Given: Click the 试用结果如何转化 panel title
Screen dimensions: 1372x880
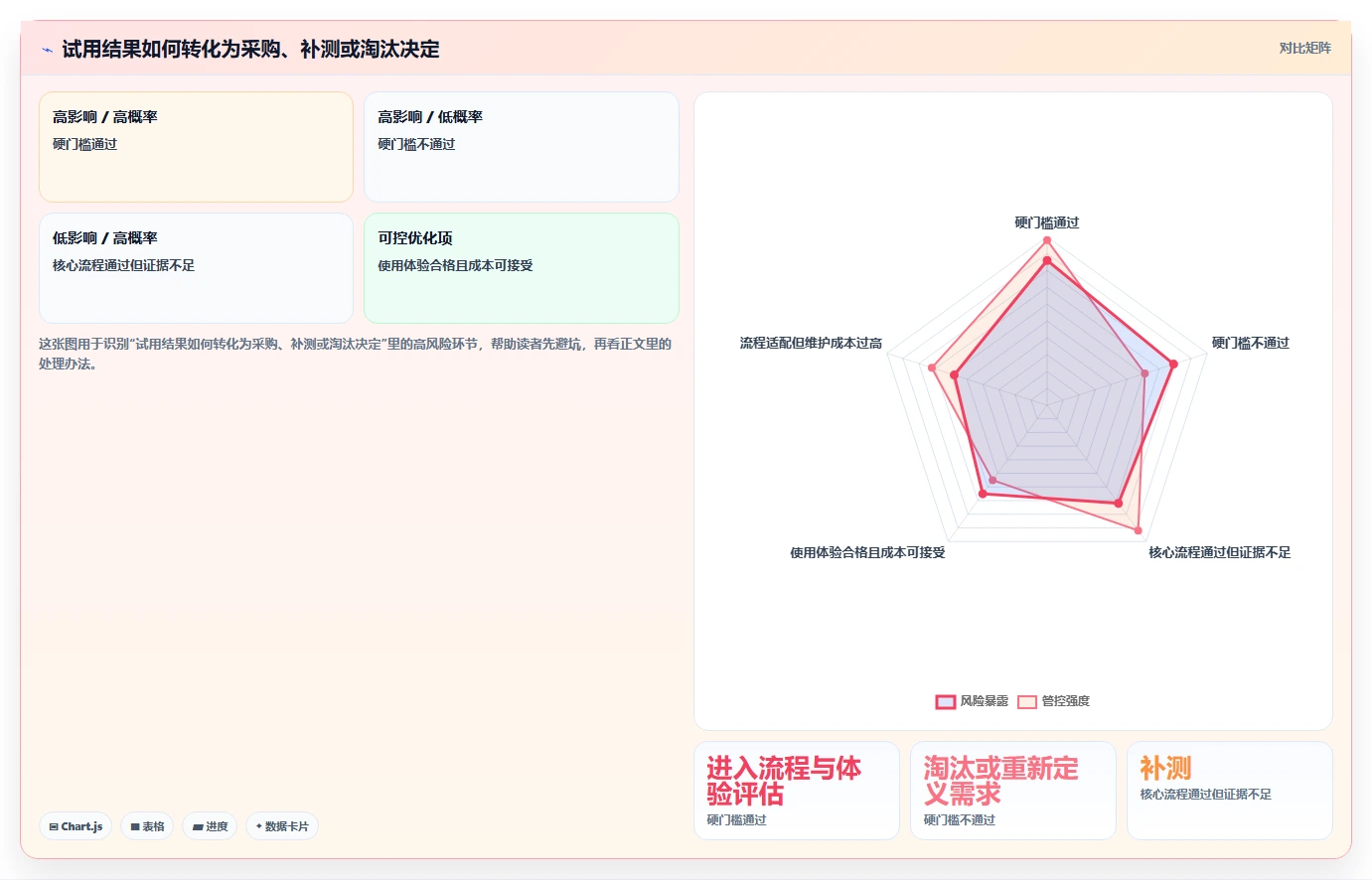Looking at the screenshot, I should (250, 50).
